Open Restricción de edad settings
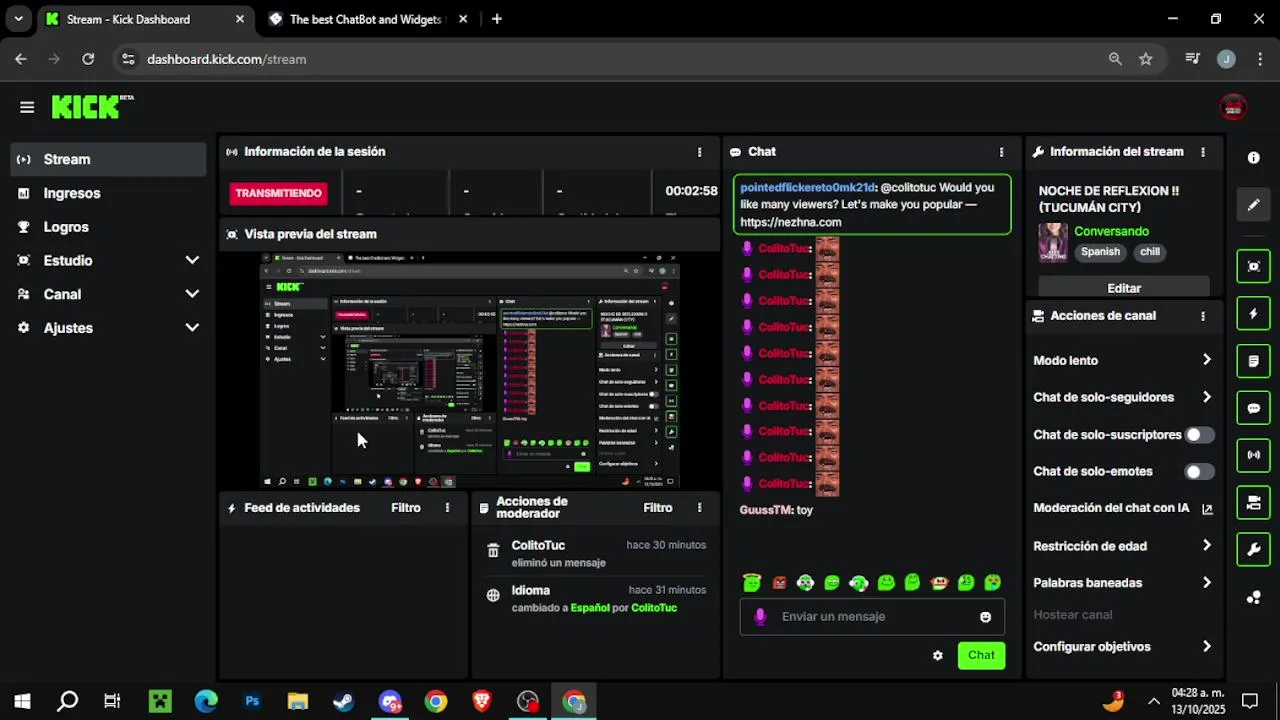This screenshot has width=1280, height=720. coord(1123,546)
